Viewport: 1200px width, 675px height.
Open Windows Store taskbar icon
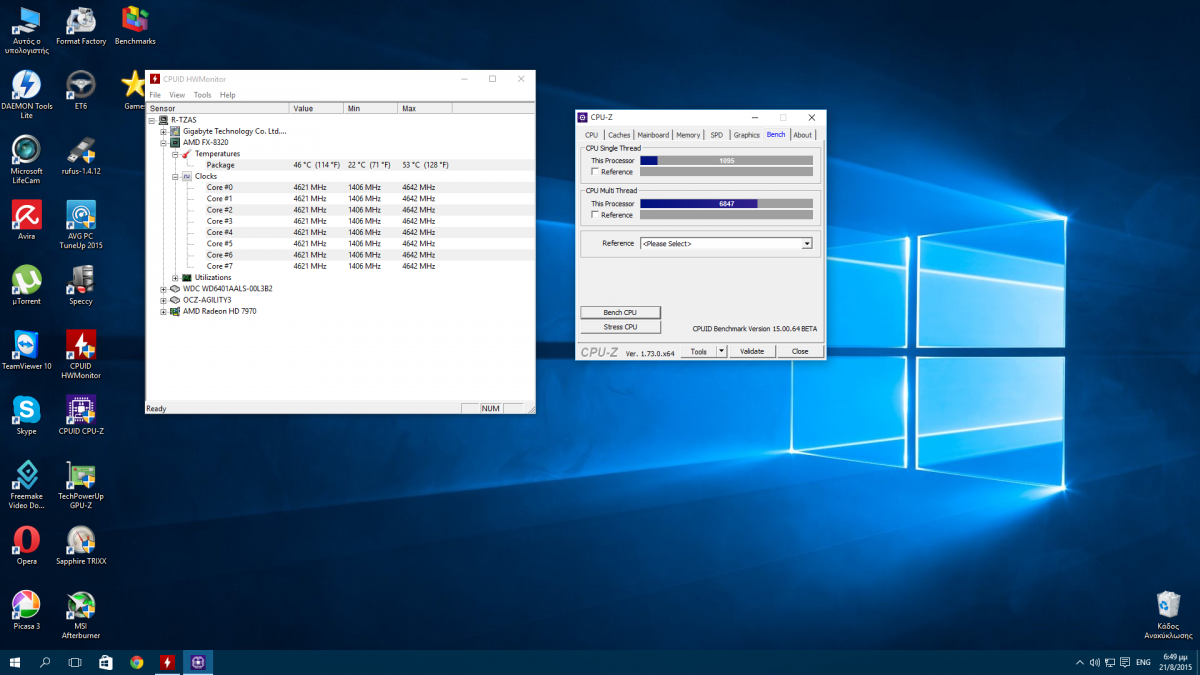pos(106,662)
